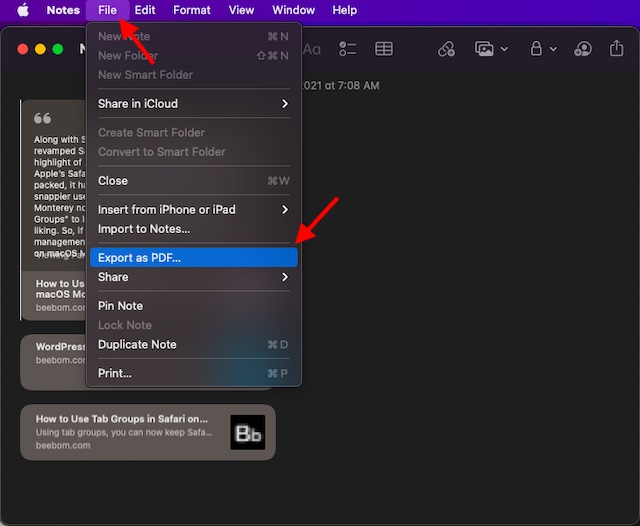Click the greyed Lock Note entry
Image resolution: width=640 pixels, height=526 pixels.
pos(193,325)
